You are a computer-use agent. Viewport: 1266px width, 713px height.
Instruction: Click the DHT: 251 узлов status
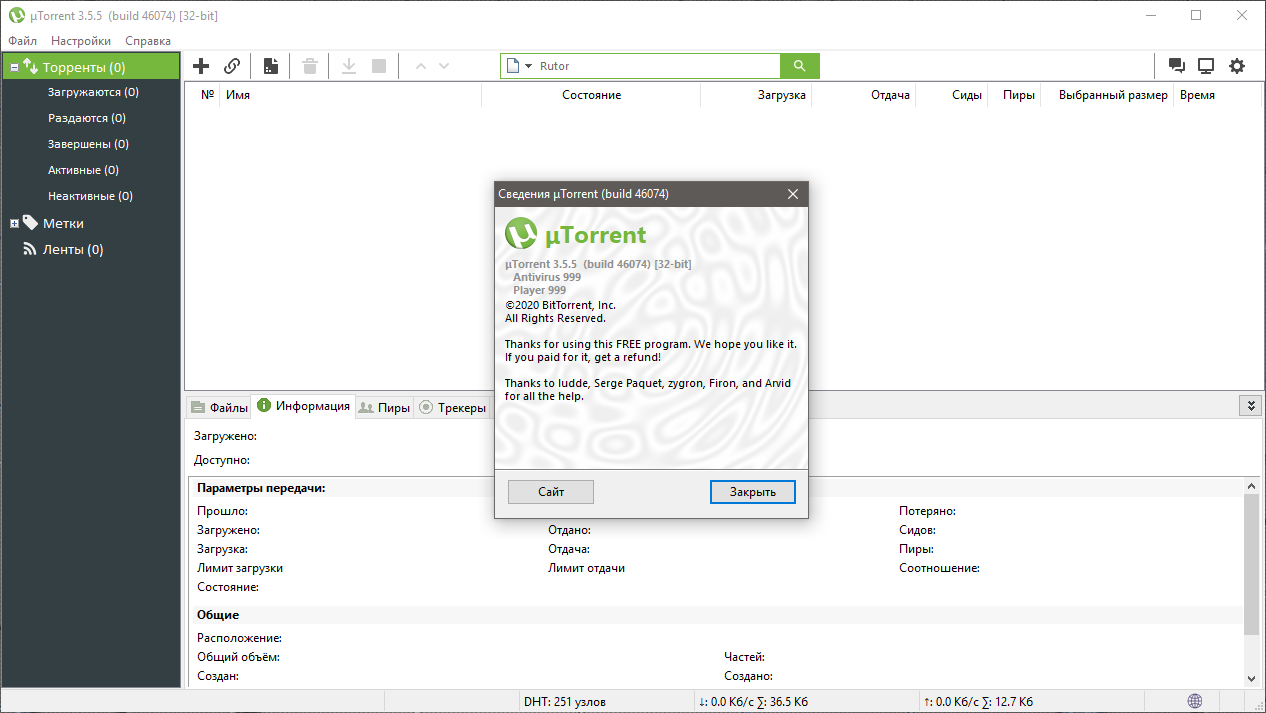click(564, 702)
